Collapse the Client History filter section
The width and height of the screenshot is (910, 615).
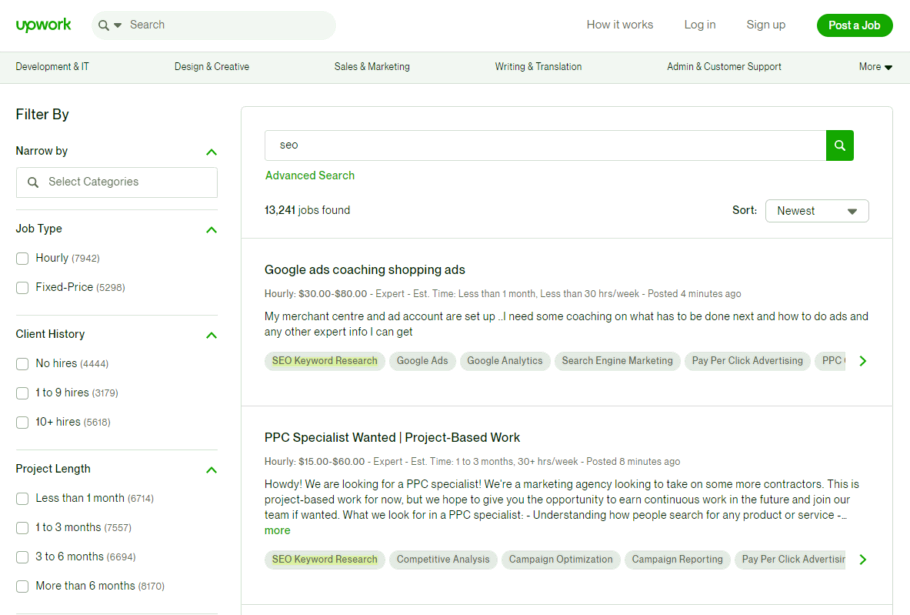click(x=211, y=335)
